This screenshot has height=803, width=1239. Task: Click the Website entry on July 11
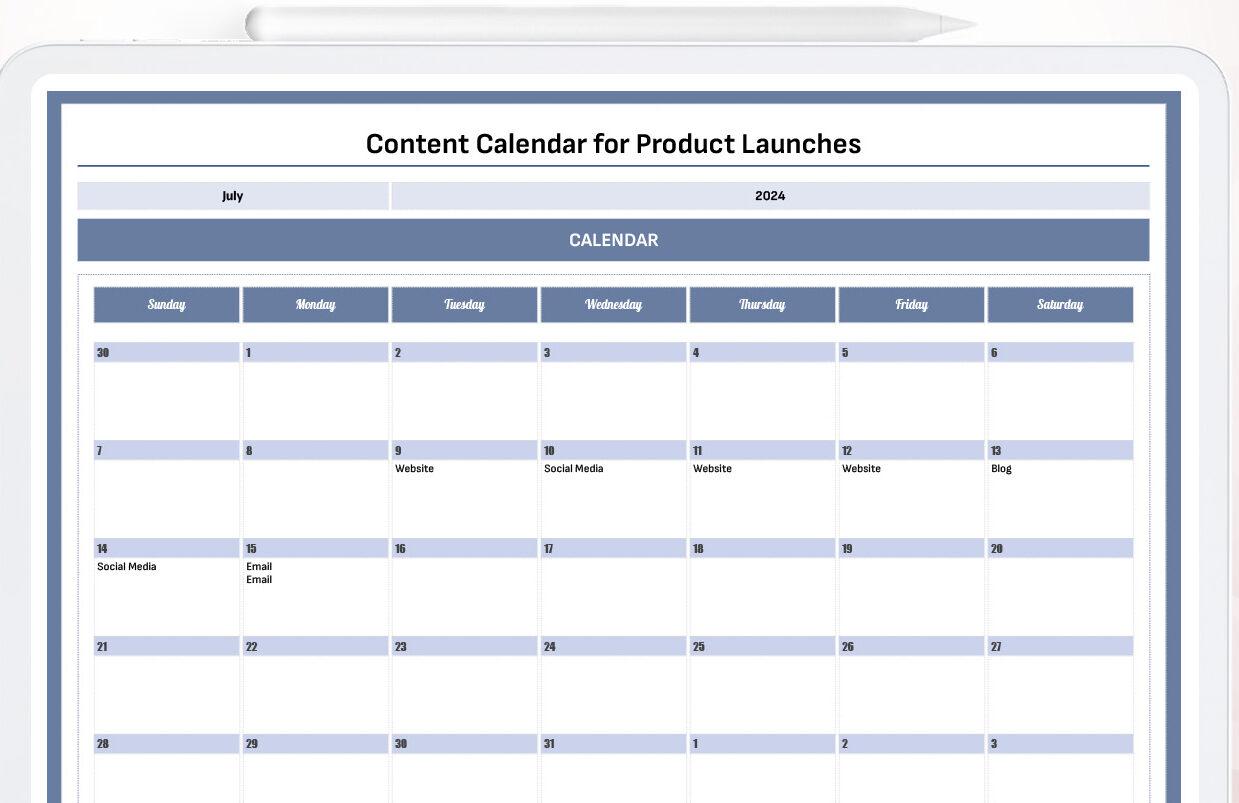pos(712,469)
